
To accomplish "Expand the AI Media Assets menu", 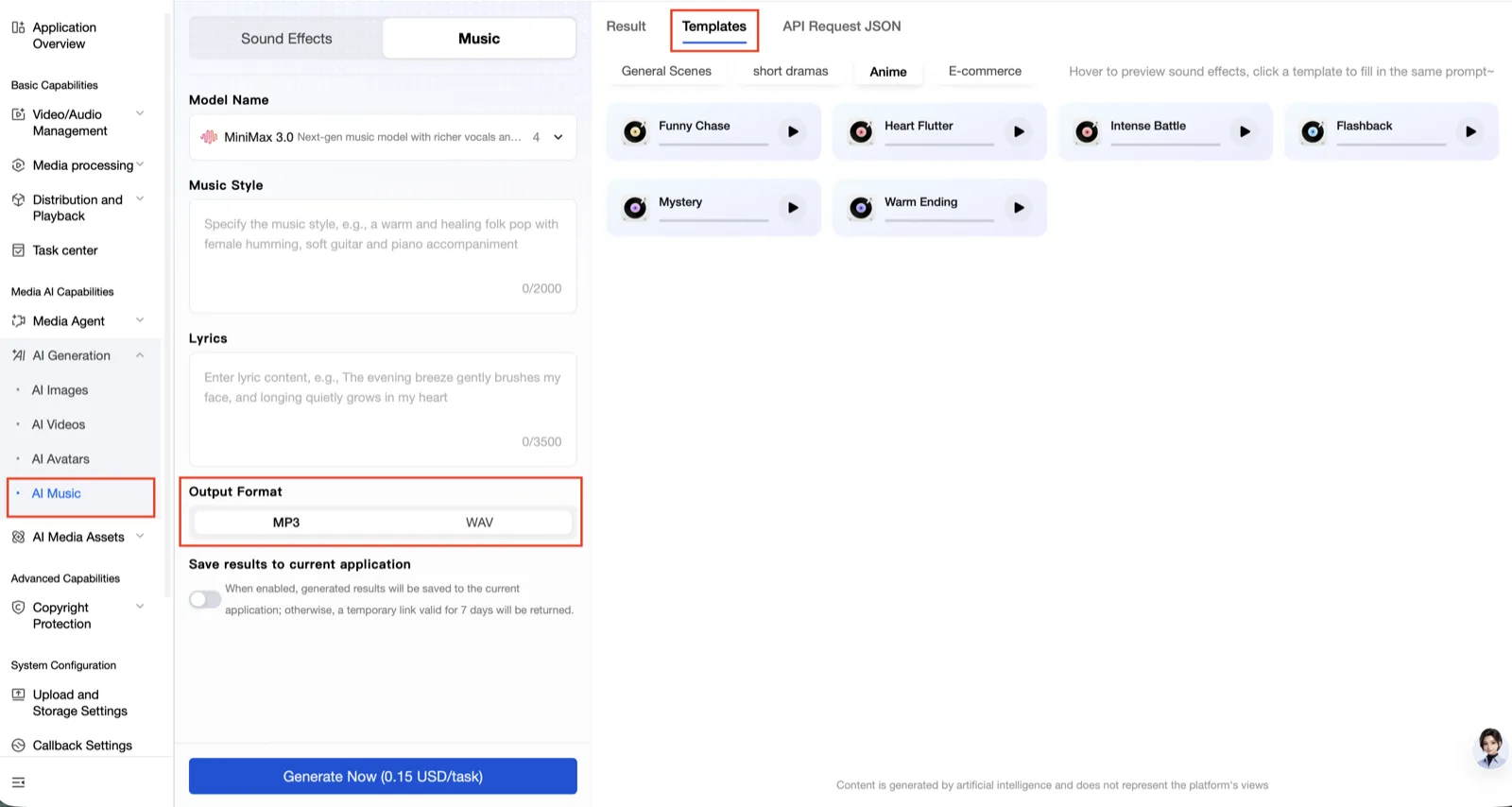I will (x=140, y=537).
